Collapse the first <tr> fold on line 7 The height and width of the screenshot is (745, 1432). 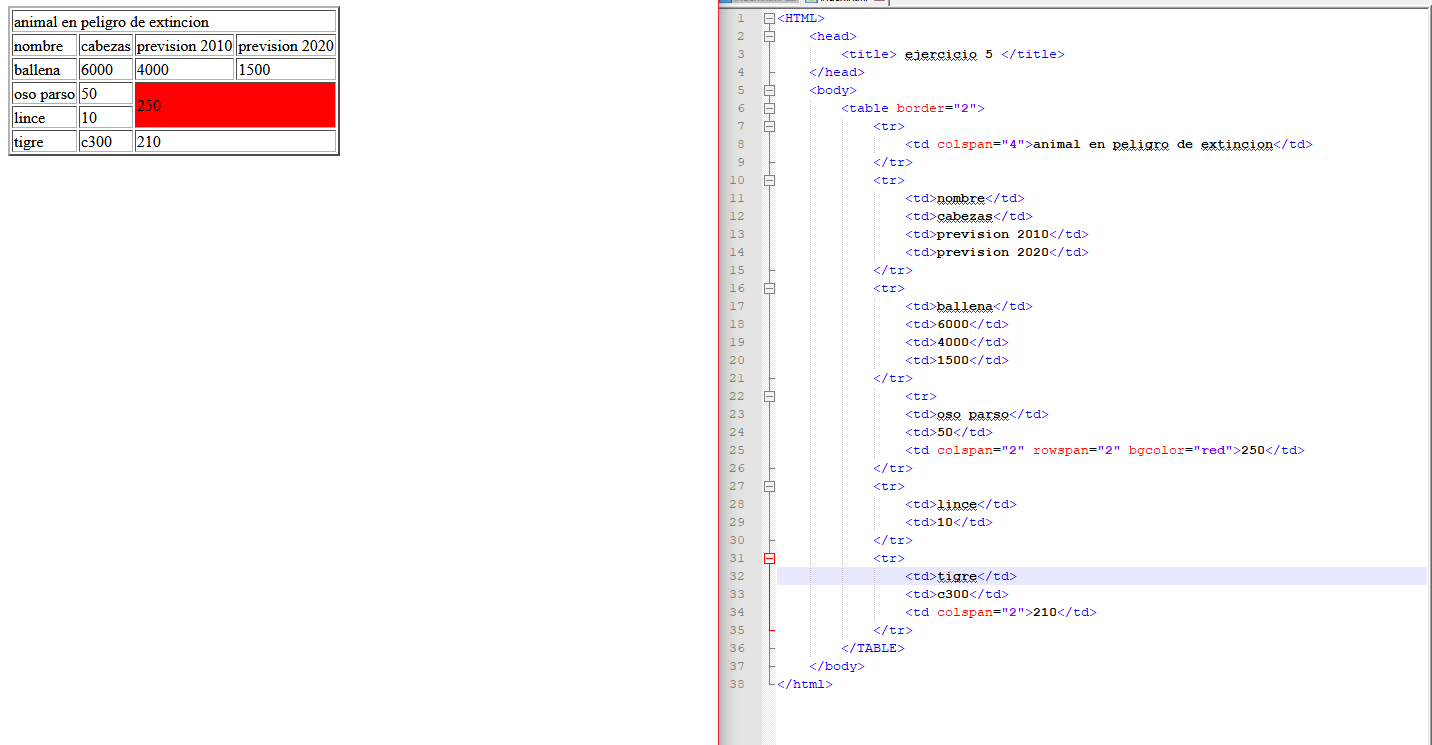tap(769, 126)
